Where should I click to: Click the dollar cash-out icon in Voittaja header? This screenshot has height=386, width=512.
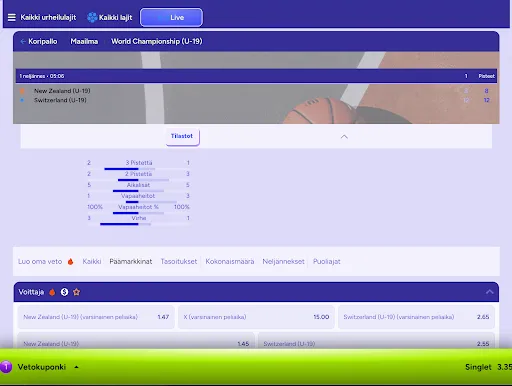click(x=64, y=292)
